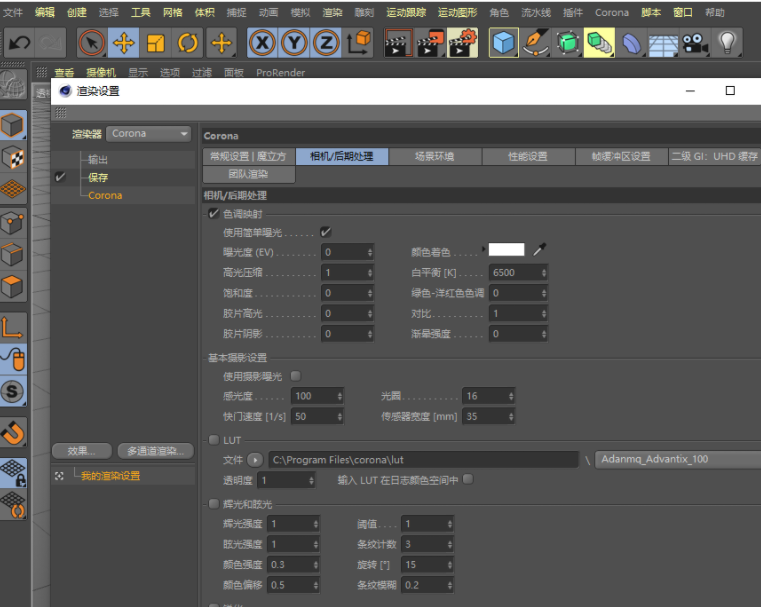
Task: Adjust 白平衡 [K] stepper arrows
Action: (544, 273)
